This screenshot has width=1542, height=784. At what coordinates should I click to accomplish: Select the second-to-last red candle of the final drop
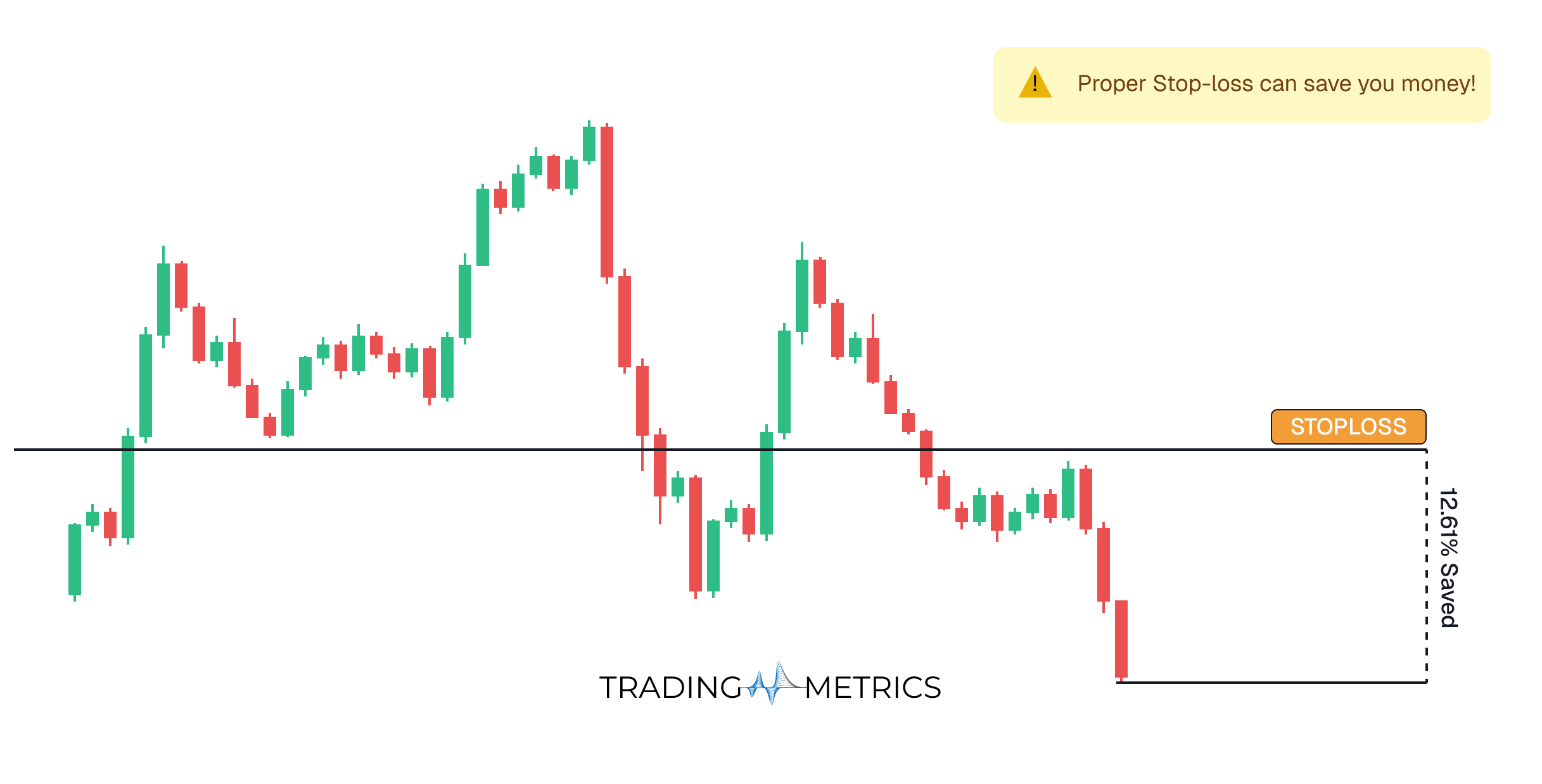(x=1104, y=564)
